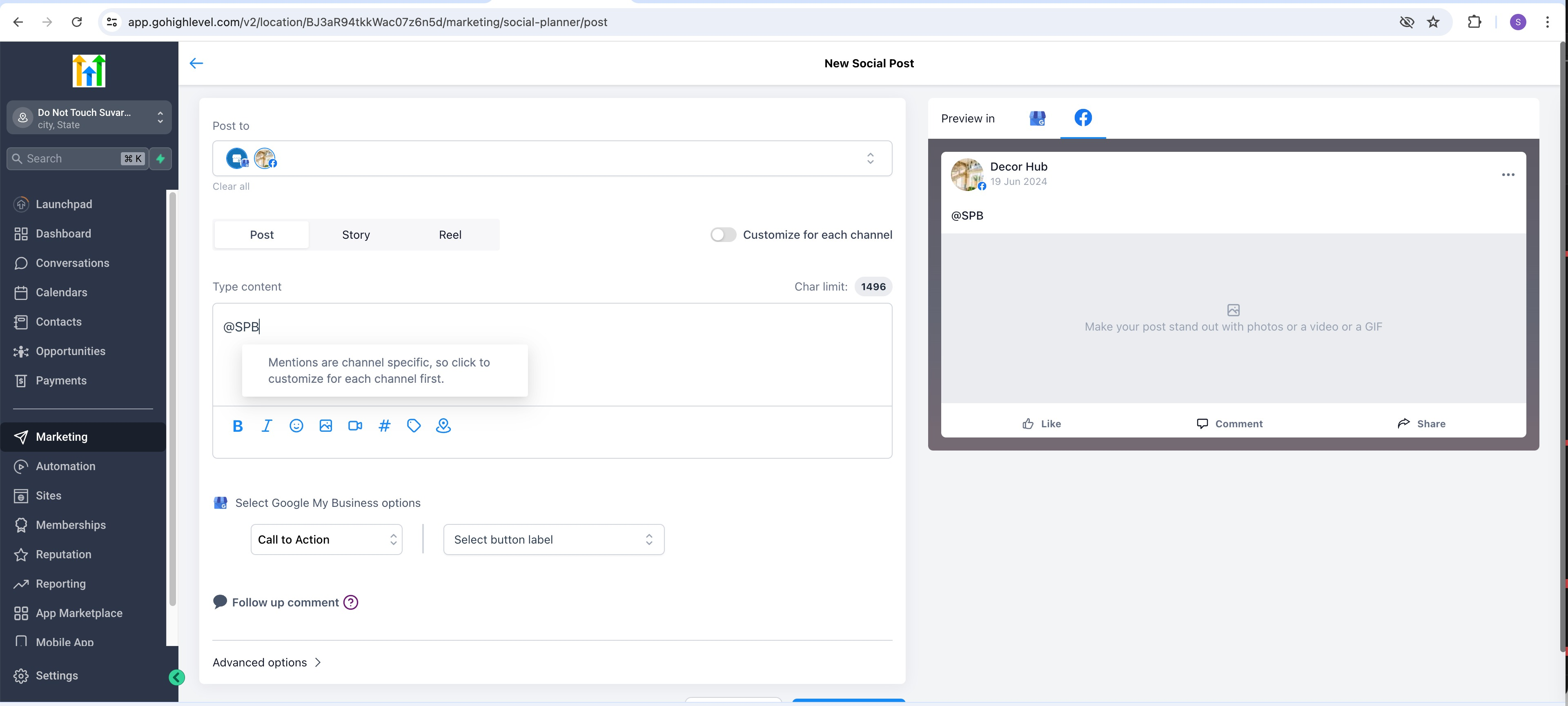Switch to the Story tab
This screenshot has width=1568, height=706.
click(x=356, y=235)
